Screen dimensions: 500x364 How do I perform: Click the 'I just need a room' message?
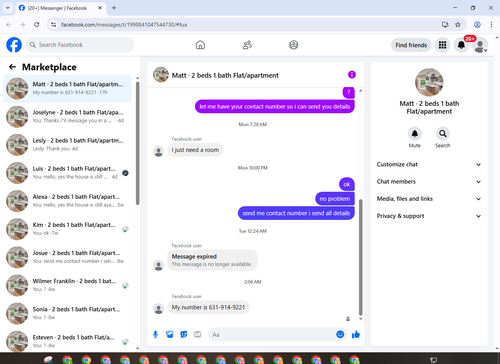pos(195,150)
